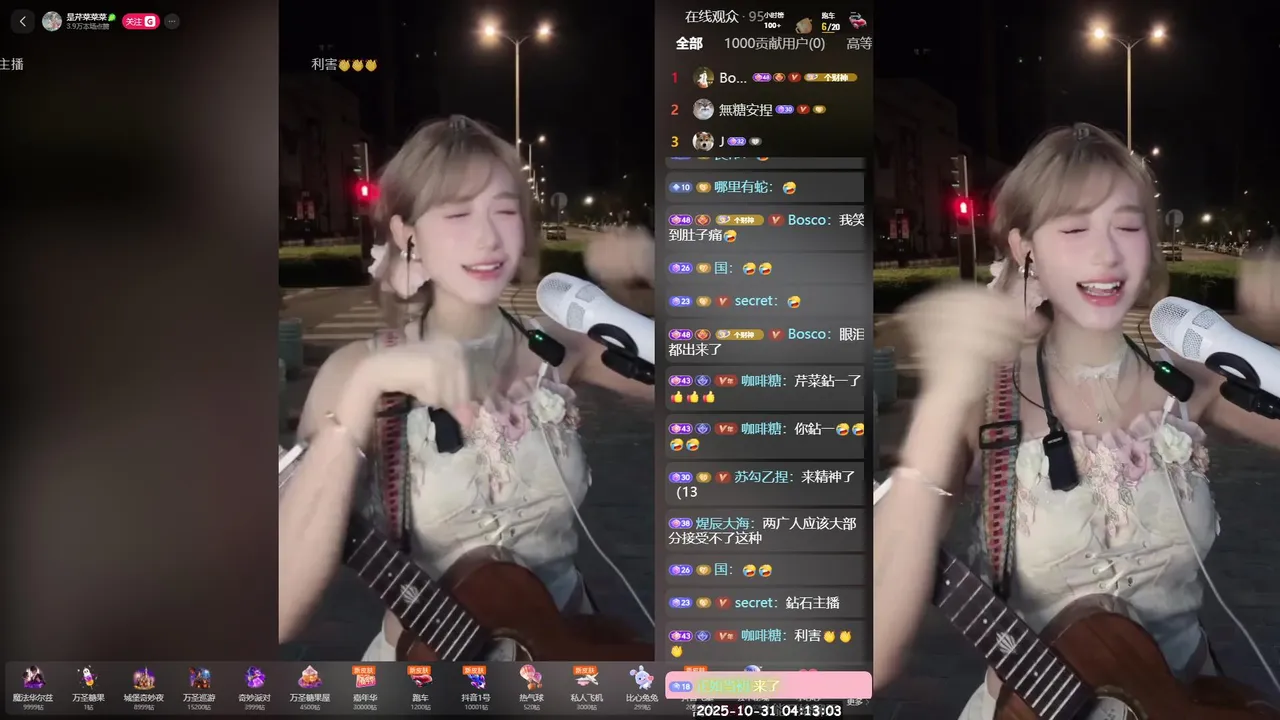Select the 城堡奇妙夜 gift
This screenshot has width=1280, height=720.
144,688
